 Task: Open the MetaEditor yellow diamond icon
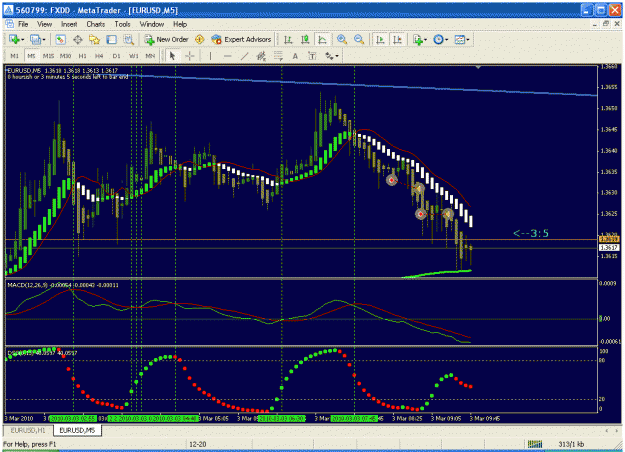[200, 39]
